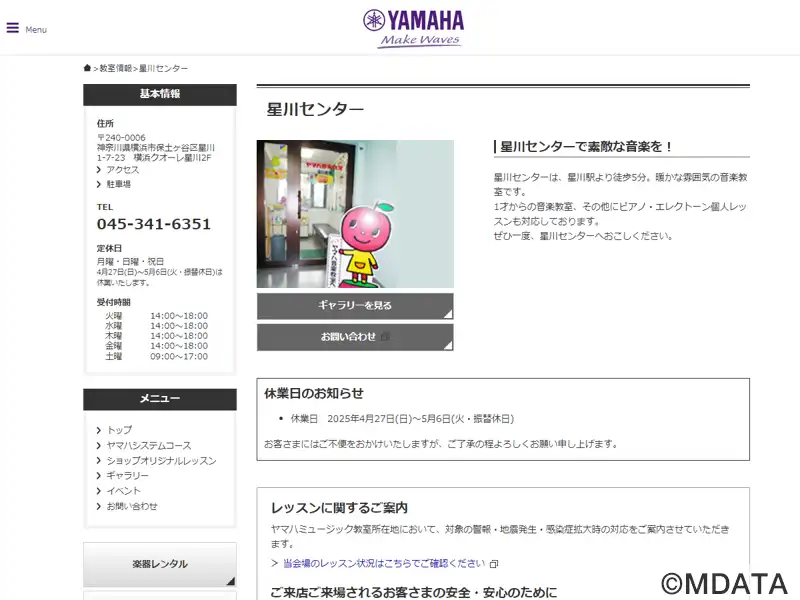Screen dimensions: 800x600
Task: Select イベント in sidebar menu
Action: click(123, 491)
